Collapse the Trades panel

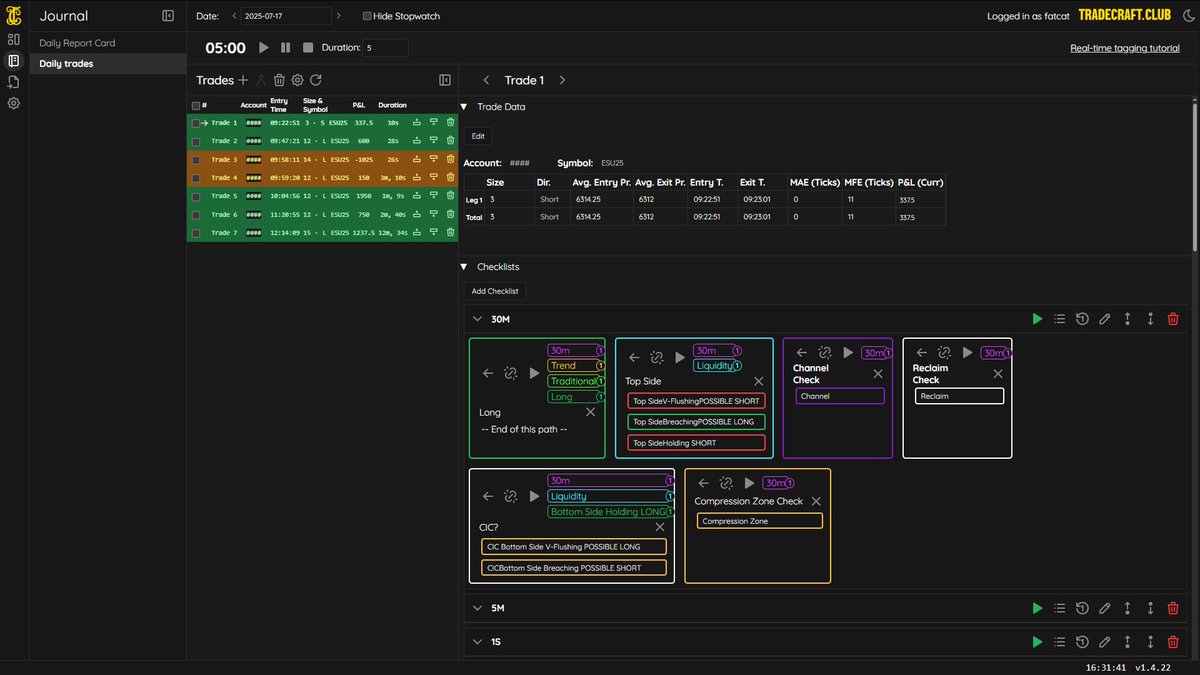click(445, 80)
